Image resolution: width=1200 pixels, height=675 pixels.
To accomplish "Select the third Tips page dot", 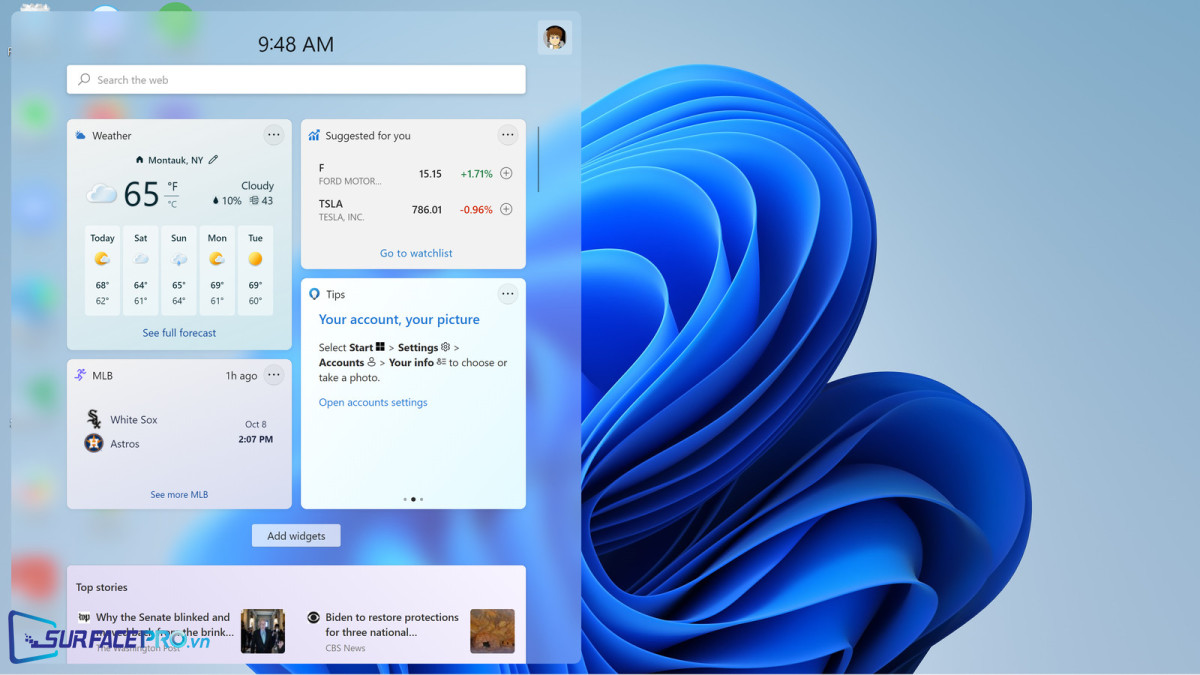I will click(x=421, y=499).
